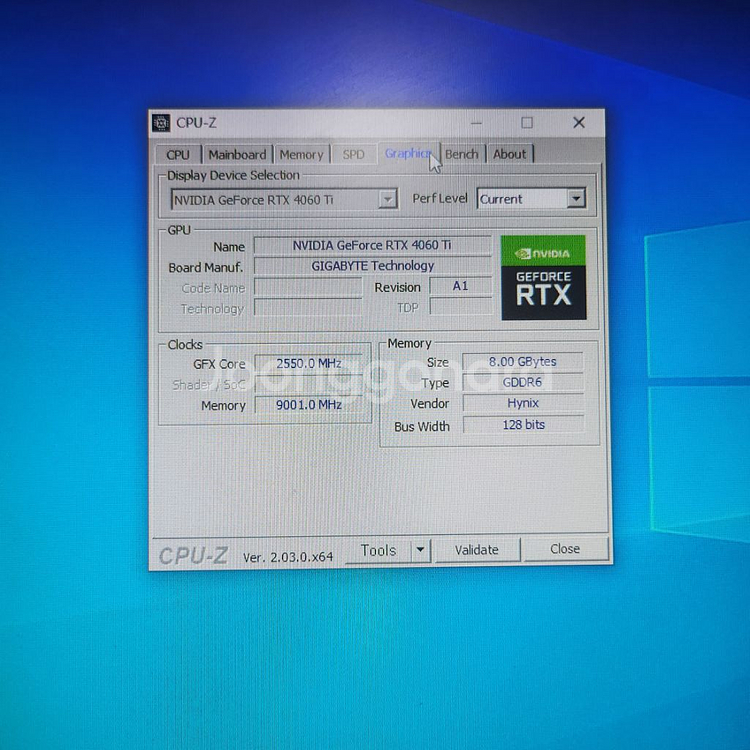The width and height of the screenshot is (750, 750).
Task: Click the CPU-Z icon in title bar
Action: tap(161, 123)
